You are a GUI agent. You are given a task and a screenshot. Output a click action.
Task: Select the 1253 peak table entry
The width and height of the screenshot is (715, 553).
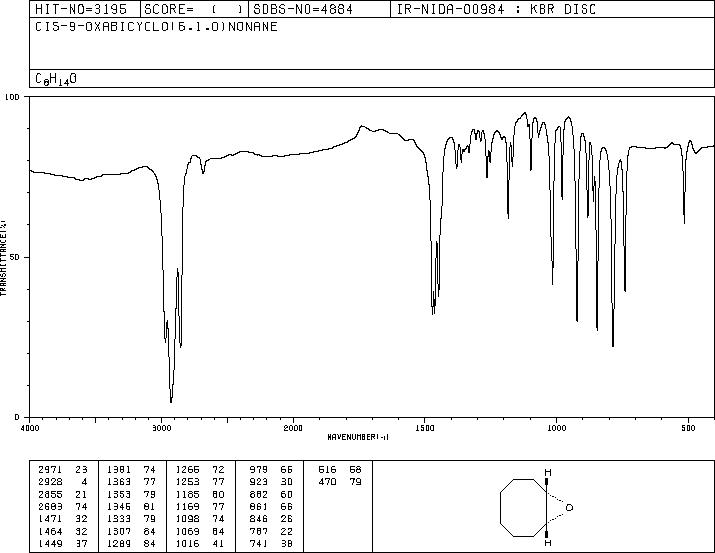pyautogui.click(x=200, y=482)
